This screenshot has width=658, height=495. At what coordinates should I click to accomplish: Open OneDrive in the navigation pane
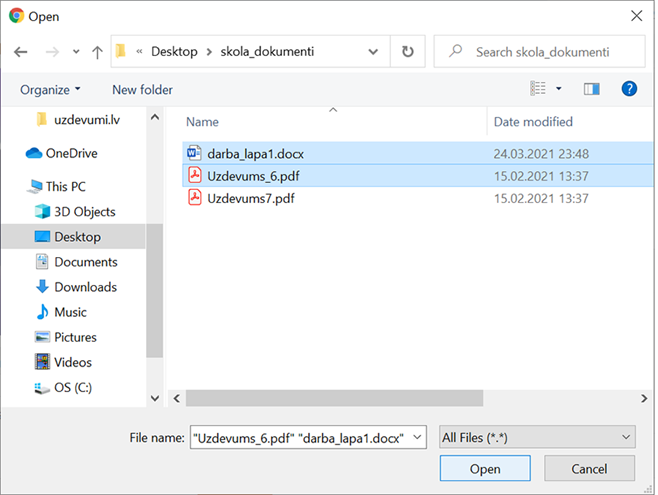[71, 153]
